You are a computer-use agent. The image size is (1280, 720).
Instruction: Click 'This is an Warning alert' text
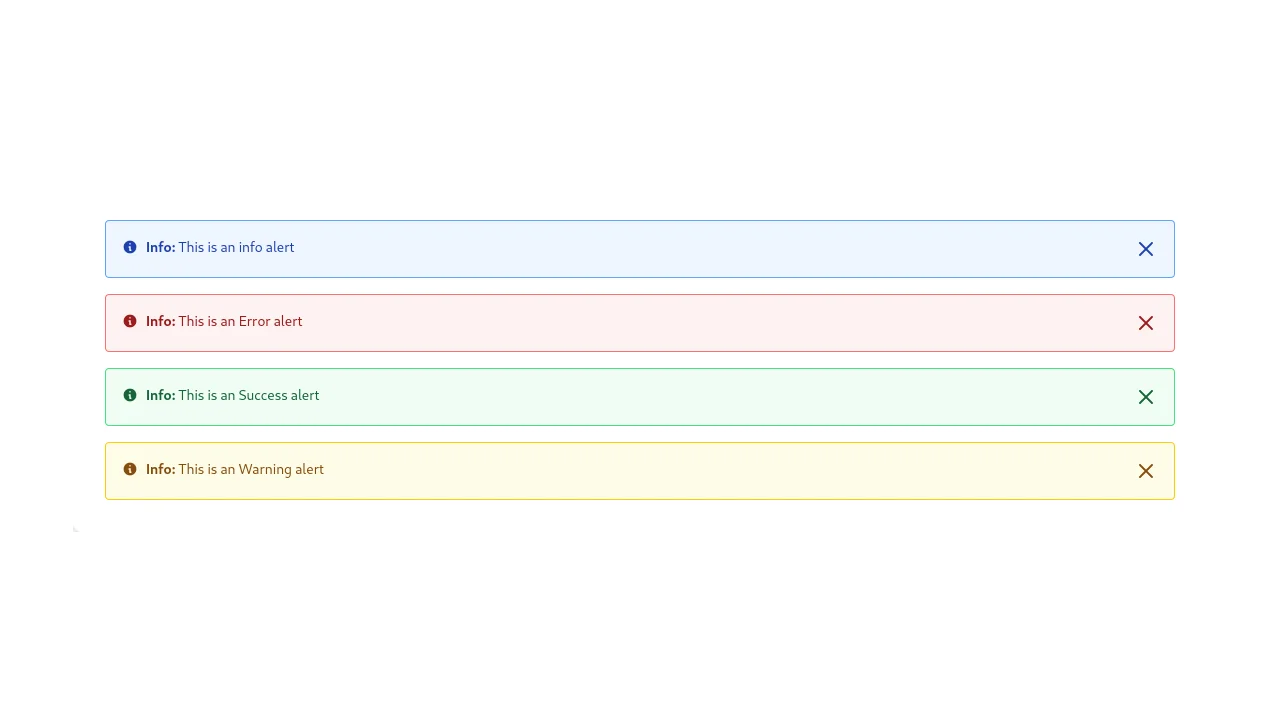pyautogui.click(x=251, y=469)
